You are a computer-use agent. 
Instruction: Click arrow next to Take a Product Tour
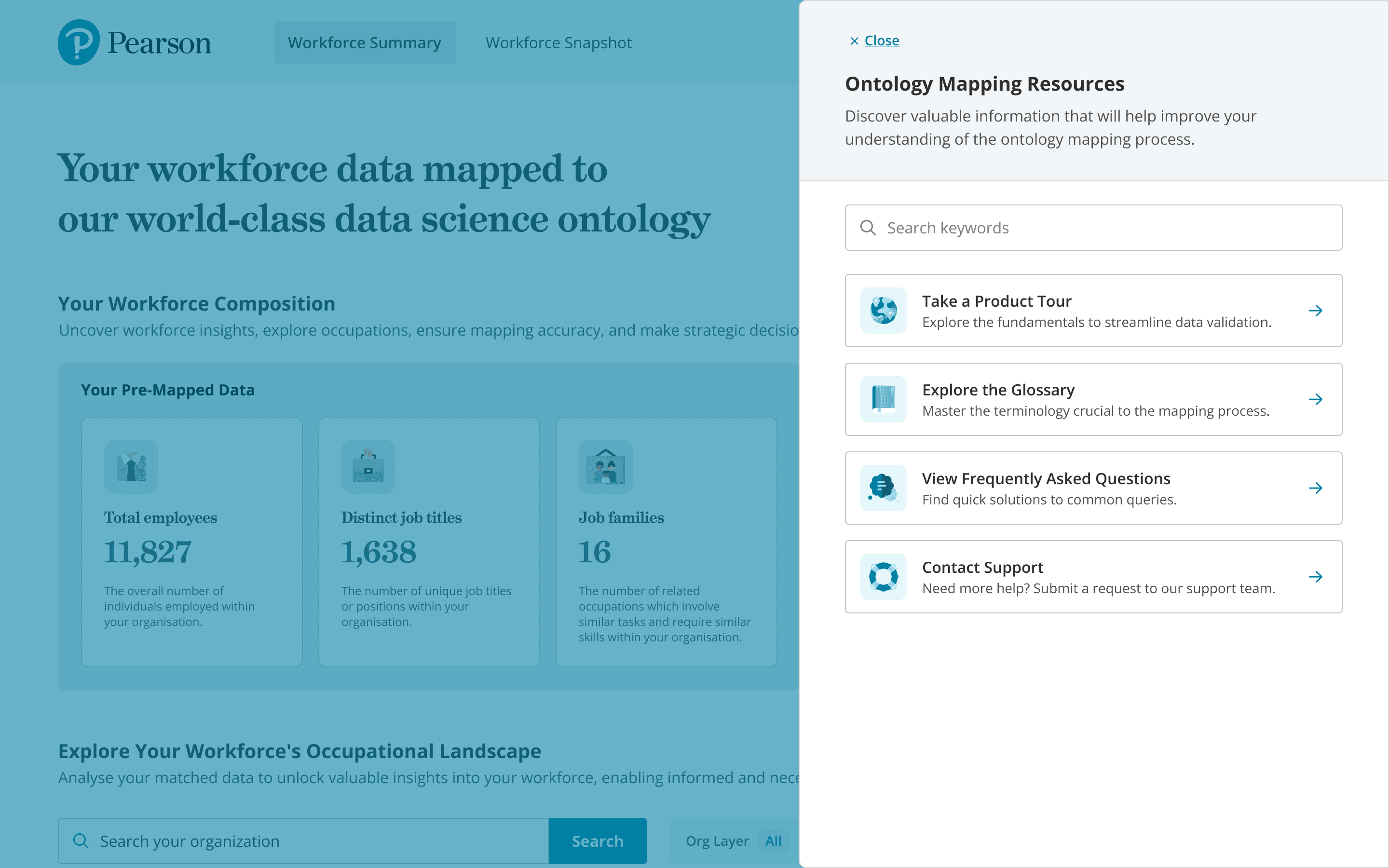click(1316, 311)
